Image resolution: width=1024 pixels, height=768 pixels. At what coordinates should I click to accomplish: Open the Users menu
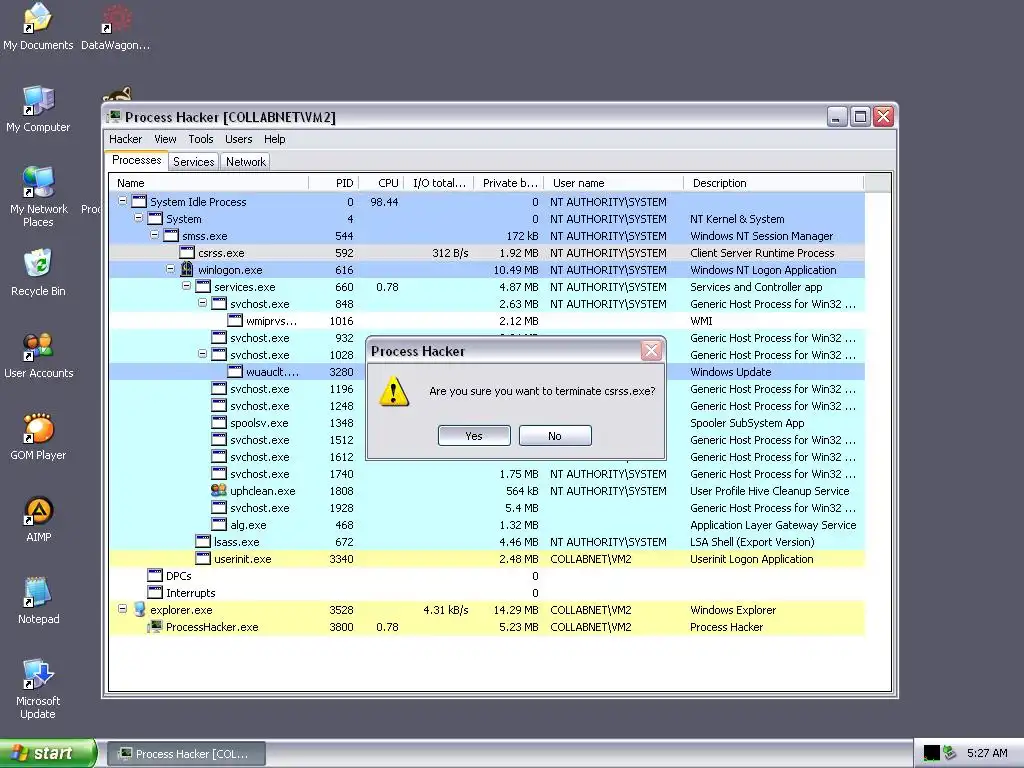click(238, 139)
